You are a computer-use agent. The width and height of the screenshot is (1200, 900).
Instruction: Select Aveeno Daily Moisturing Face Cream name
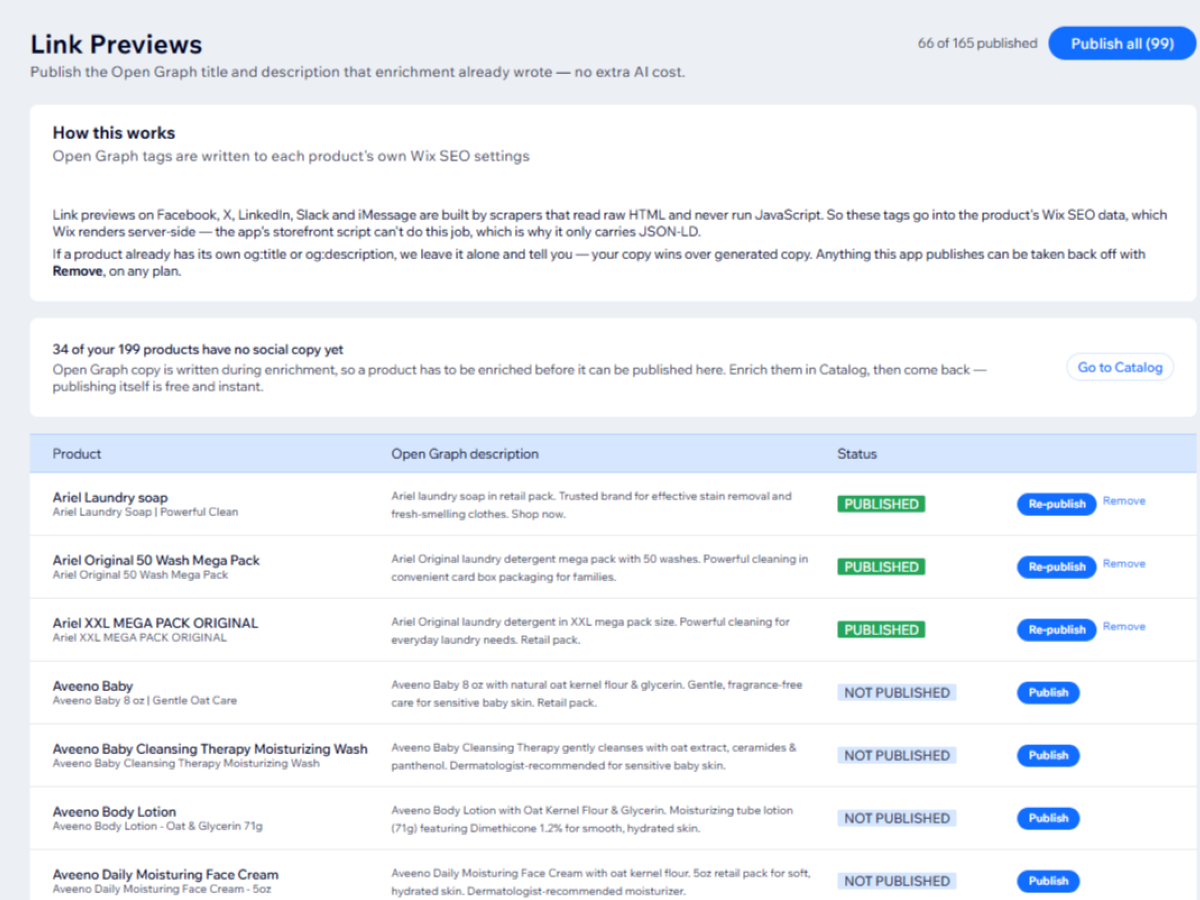[165, 875]
